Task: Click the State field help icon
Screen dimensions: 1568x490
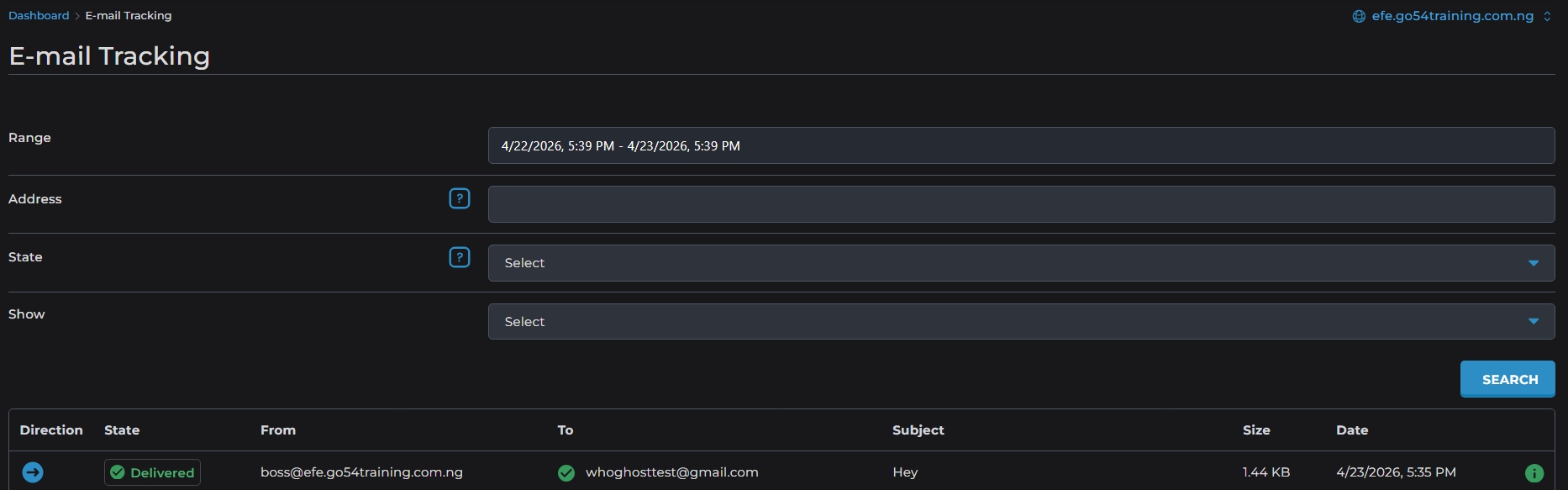Action: 460,257
